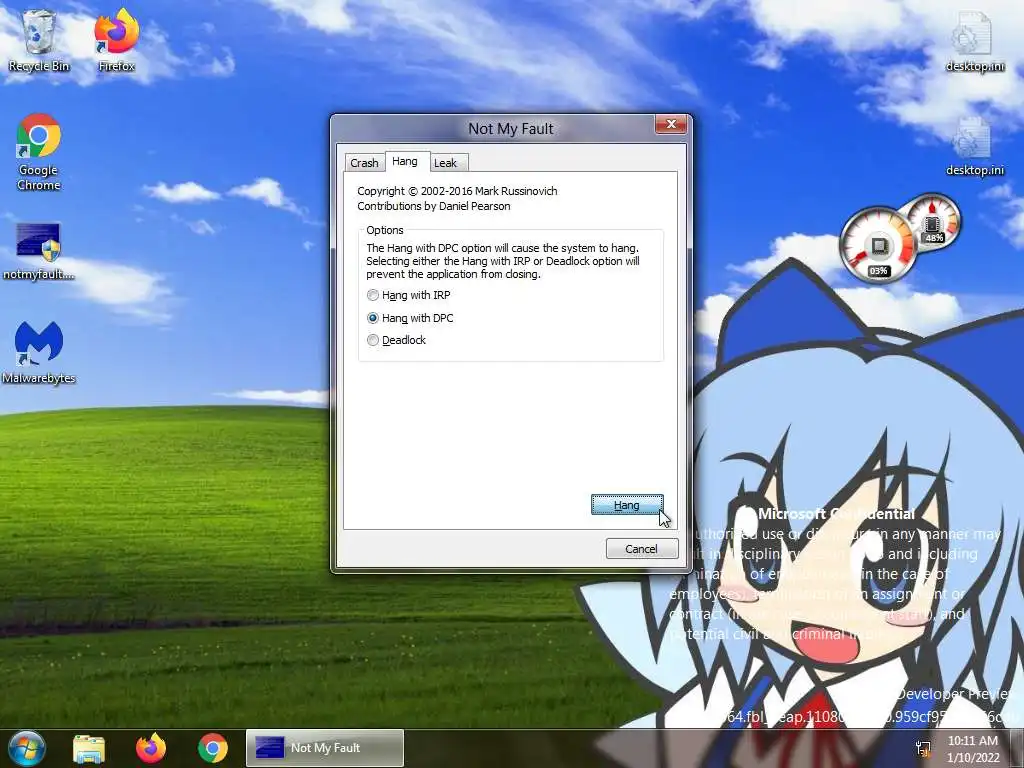Click the Options group label
This screenshot has height=768, width=1024.
[385, 230]
